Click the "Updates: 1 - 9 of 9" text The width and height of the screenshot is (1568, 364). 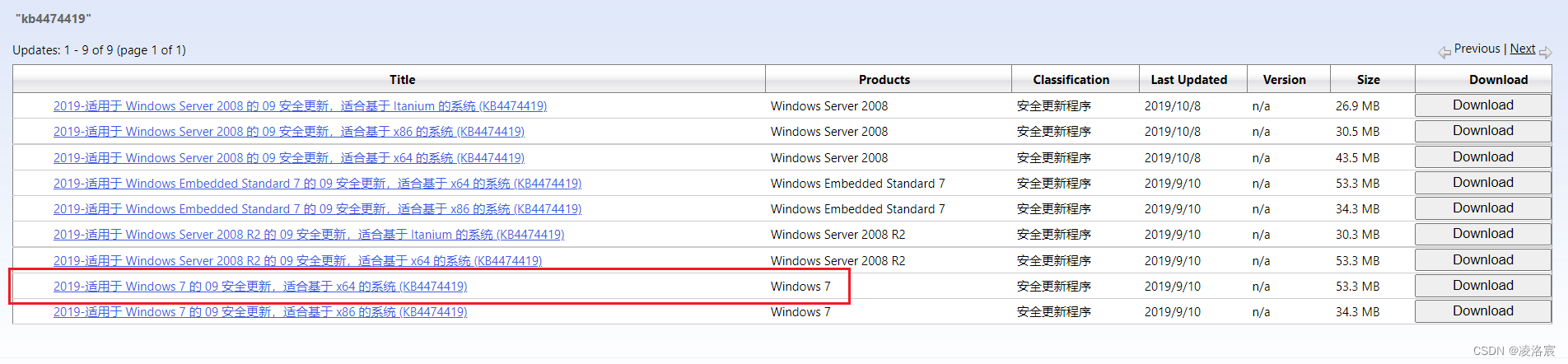pos(99,50)
